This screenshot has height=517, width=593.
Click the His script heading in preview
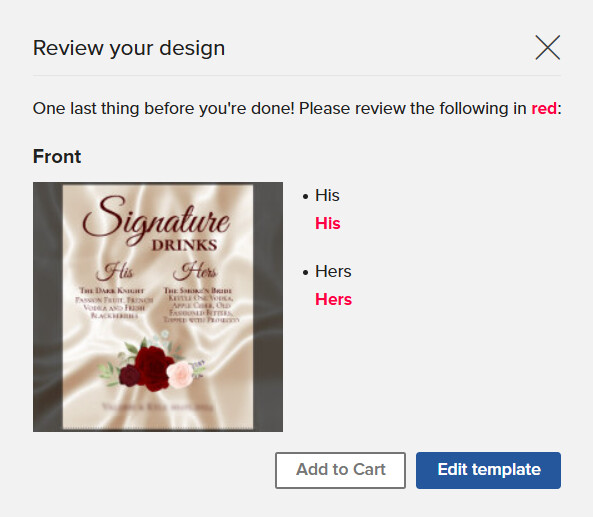pos(115,271)
